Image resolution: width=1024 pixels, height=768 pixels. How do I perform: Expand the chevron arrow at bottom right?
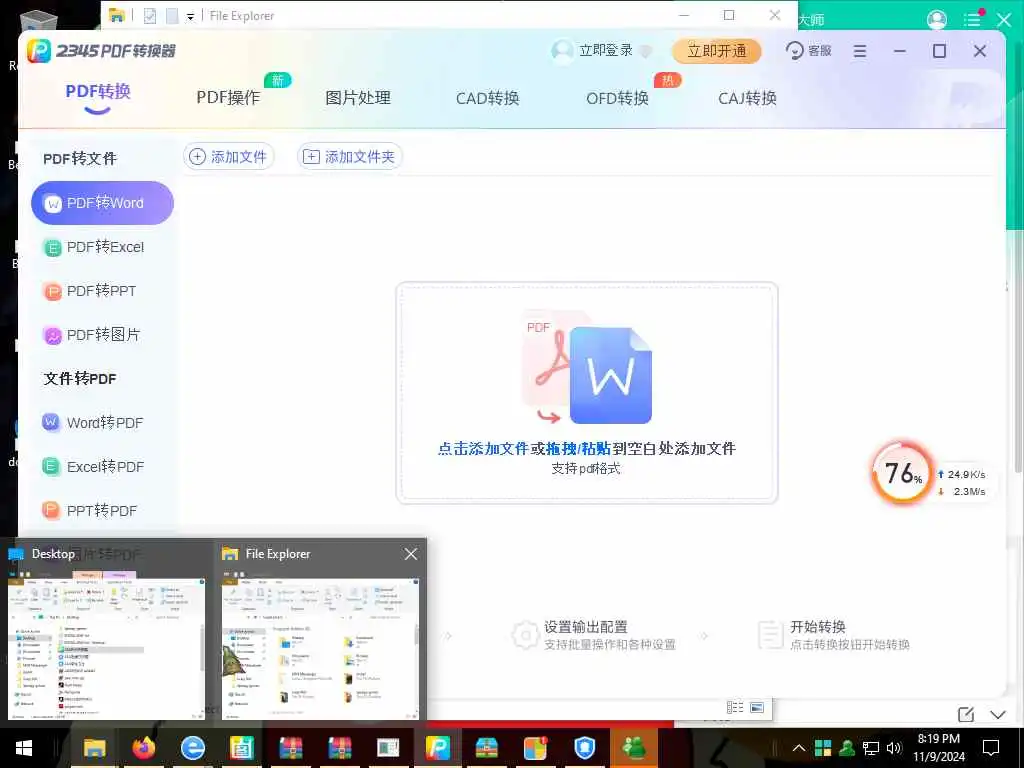(x=997, y=714)
